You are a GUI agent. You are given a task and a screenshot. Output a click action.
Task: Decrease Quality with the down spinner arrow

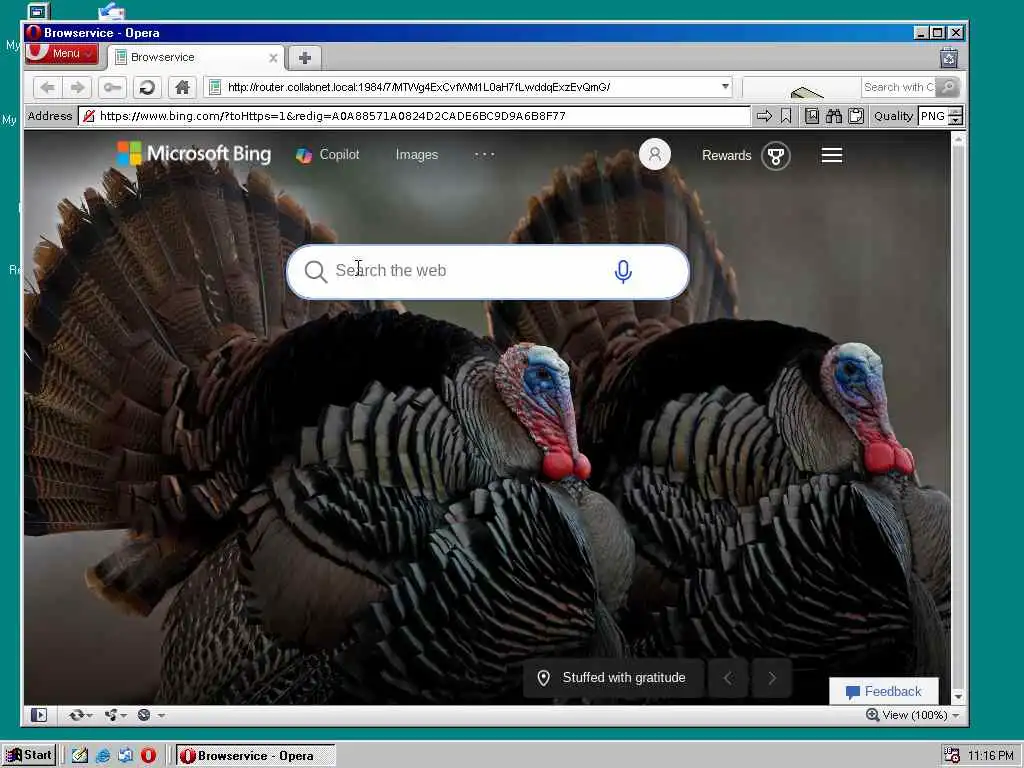point(955,121)
